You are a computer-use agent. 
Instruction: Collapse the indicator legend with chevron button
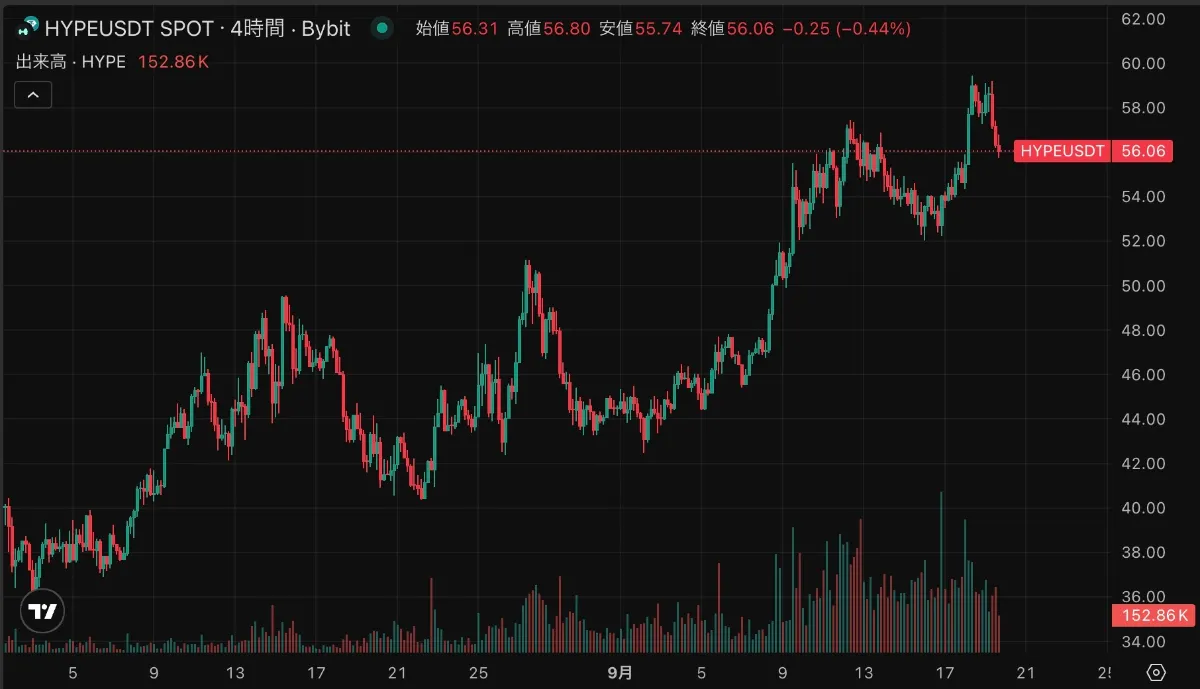coord(33,95)
